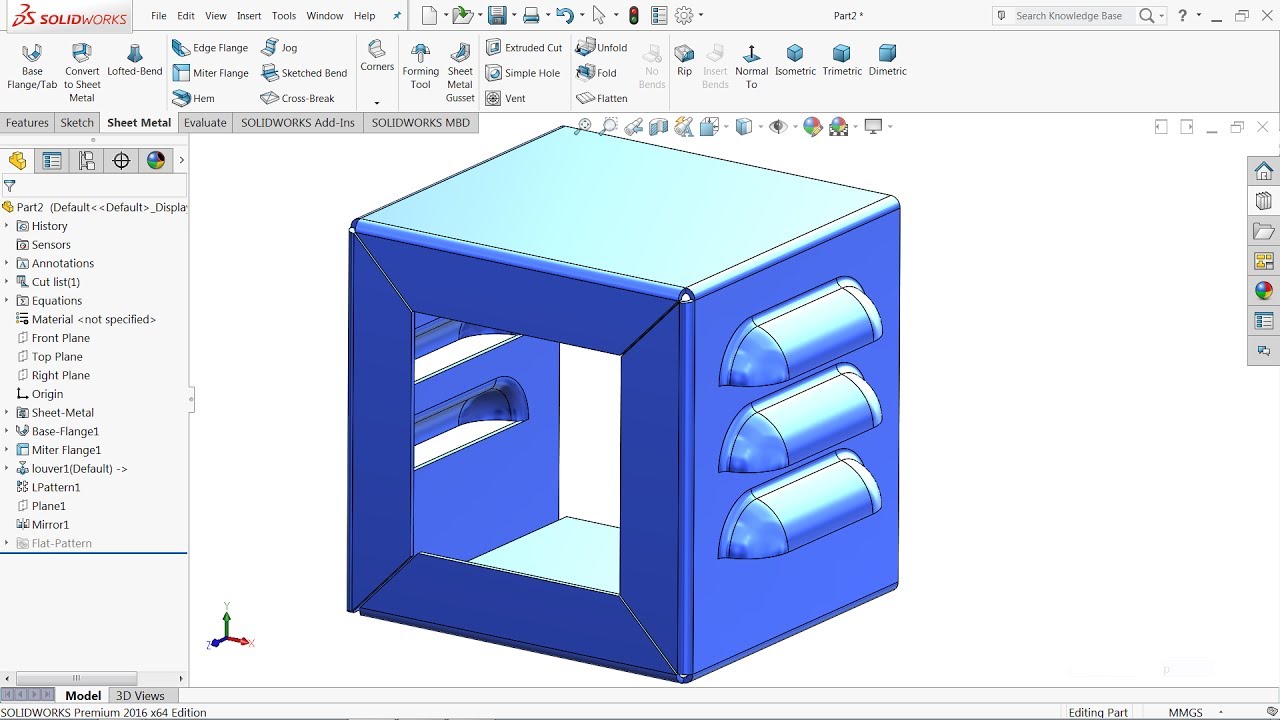Image resolution: width=1280 pixels, height=720 pixels.
Task: Click the MMGS unit system status
Action: 1186,713
